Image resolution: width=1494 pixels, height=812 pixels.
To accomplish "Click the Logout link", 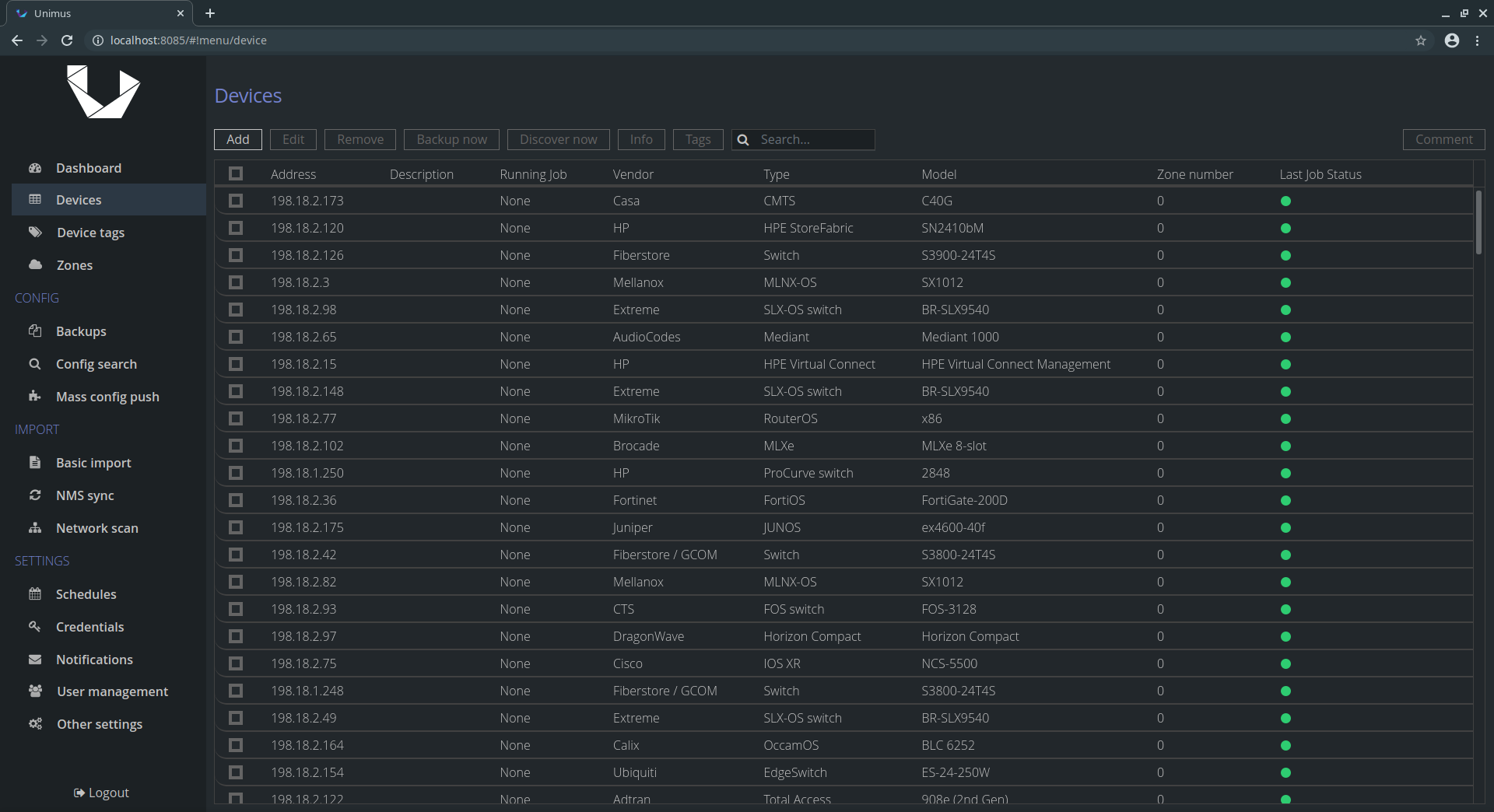I will click(102, 793).
